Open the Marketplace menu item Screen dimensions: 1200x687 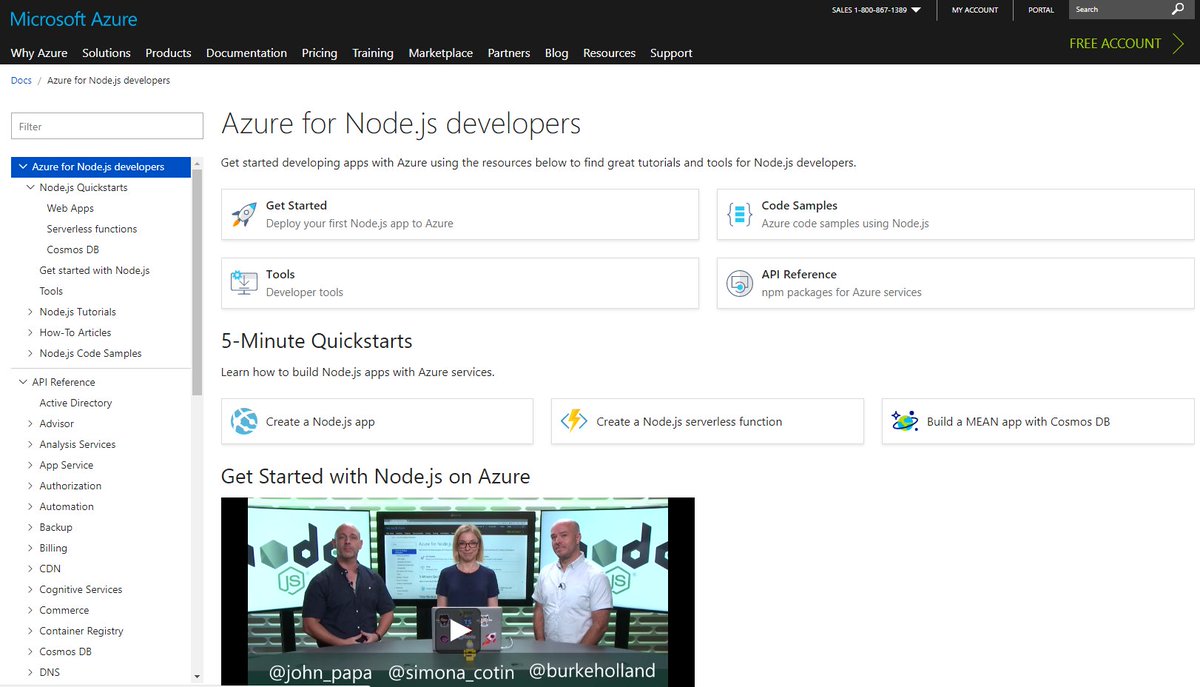click(x=441, y=53)
